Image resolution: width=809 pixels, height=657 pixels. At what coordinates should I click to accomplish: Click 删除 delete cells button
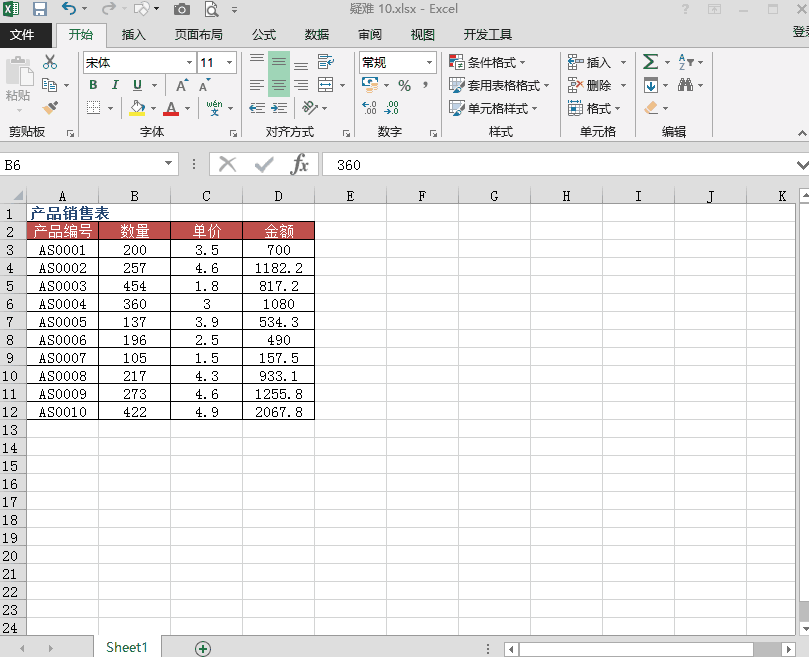click(590, 85)
